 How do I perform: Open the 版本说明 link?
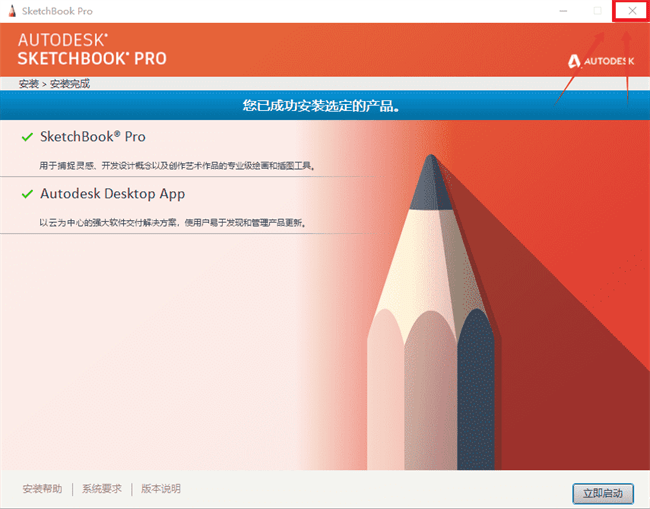coord(161,489)
